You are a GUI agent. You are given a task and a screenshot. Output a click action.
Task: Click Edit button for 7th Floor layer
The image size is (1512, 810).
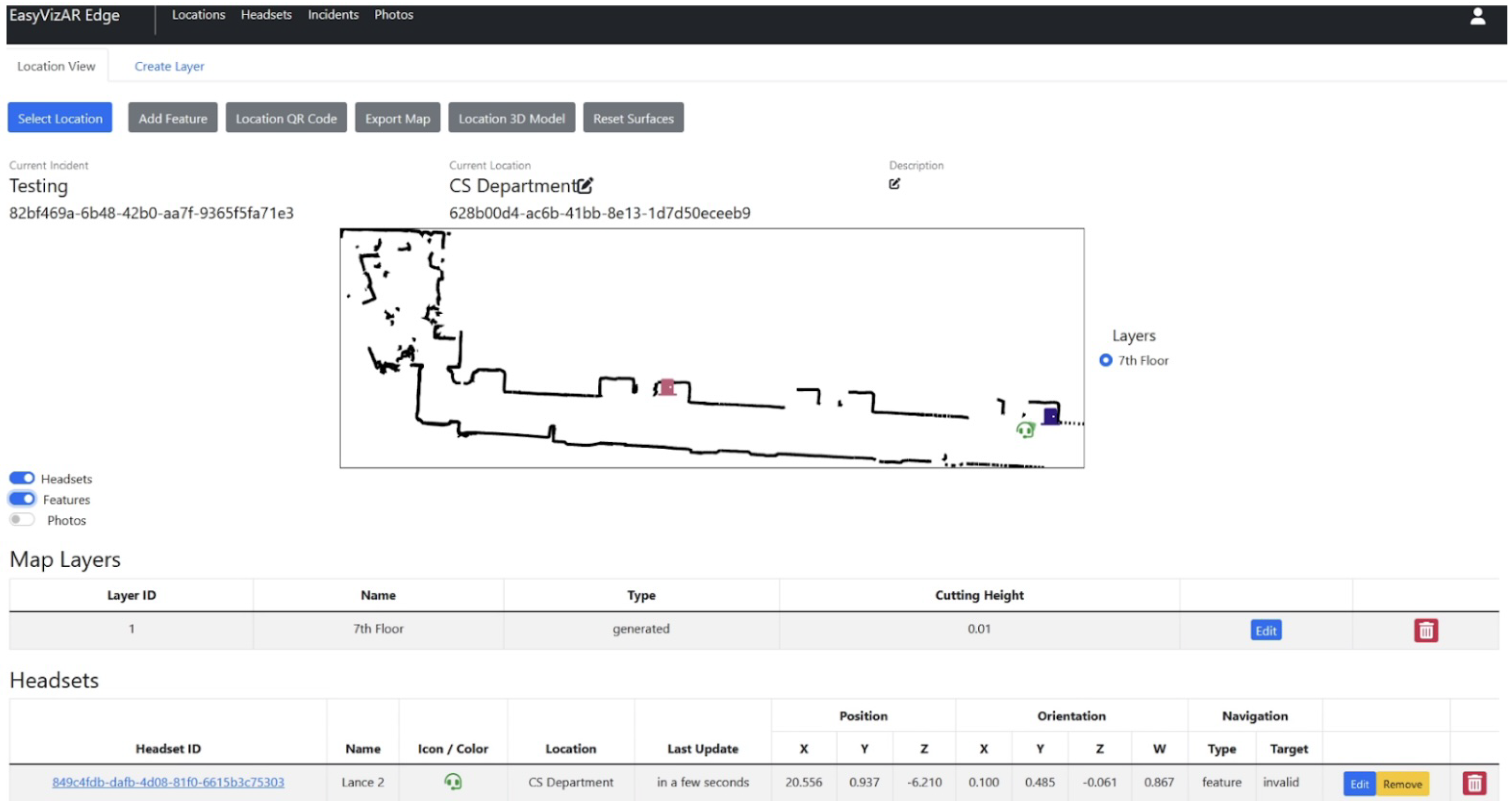pos(1266,630)
